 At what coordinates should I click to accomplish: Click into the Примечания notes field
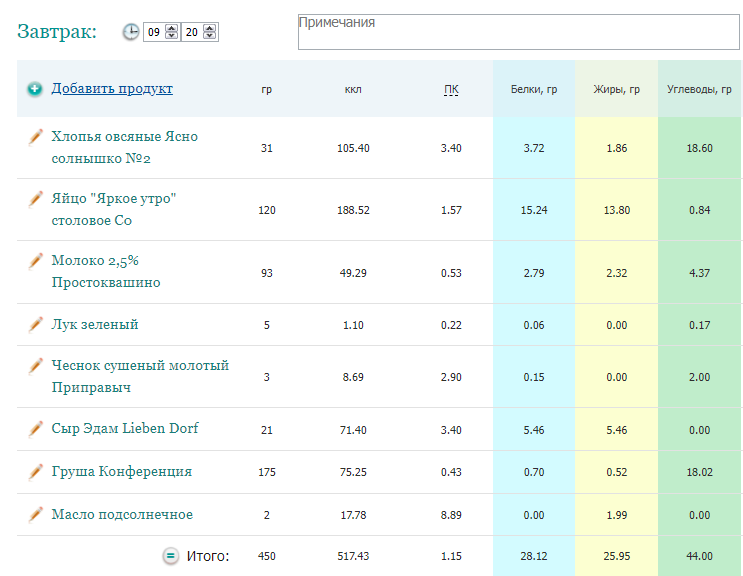[518, 32]
